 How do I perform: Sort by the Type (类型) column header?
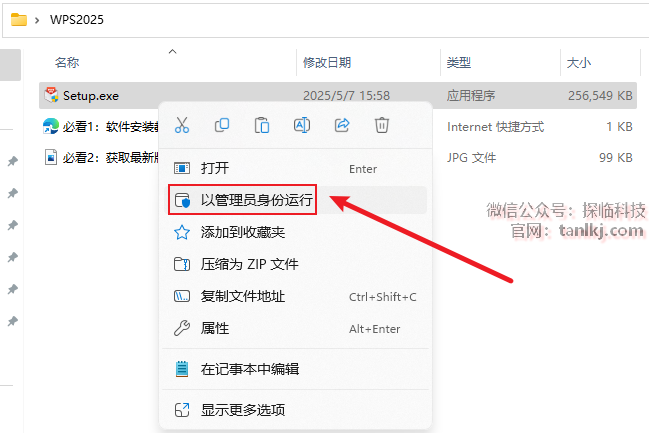click(459, 63)
